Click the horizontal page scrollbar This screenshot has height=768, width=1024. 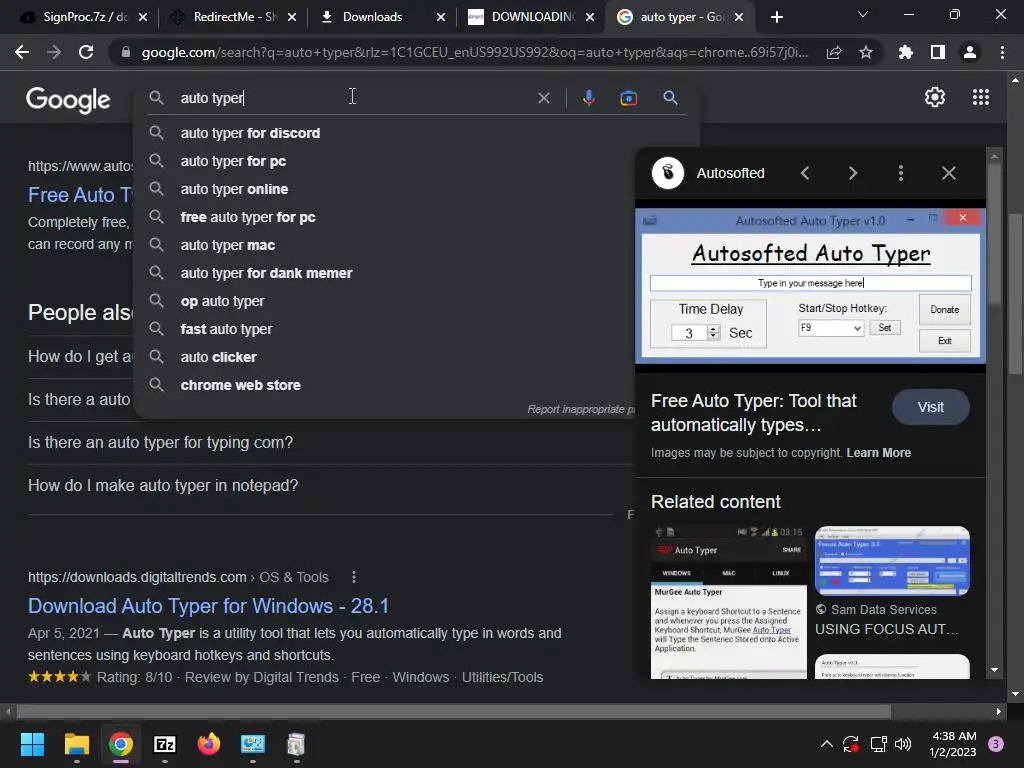click(454, 711)
